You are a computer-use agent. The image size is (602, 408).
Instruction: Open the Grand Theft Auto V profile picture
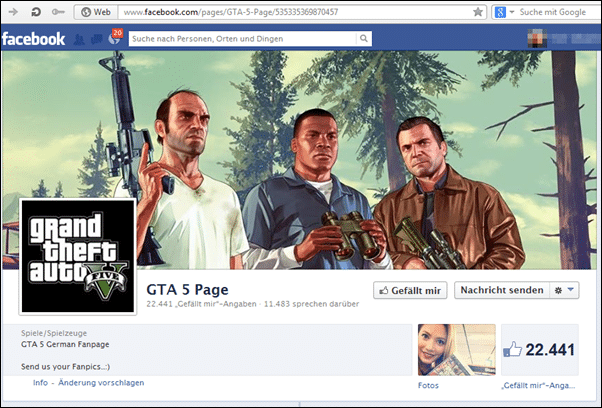click(x=78, y=256)
